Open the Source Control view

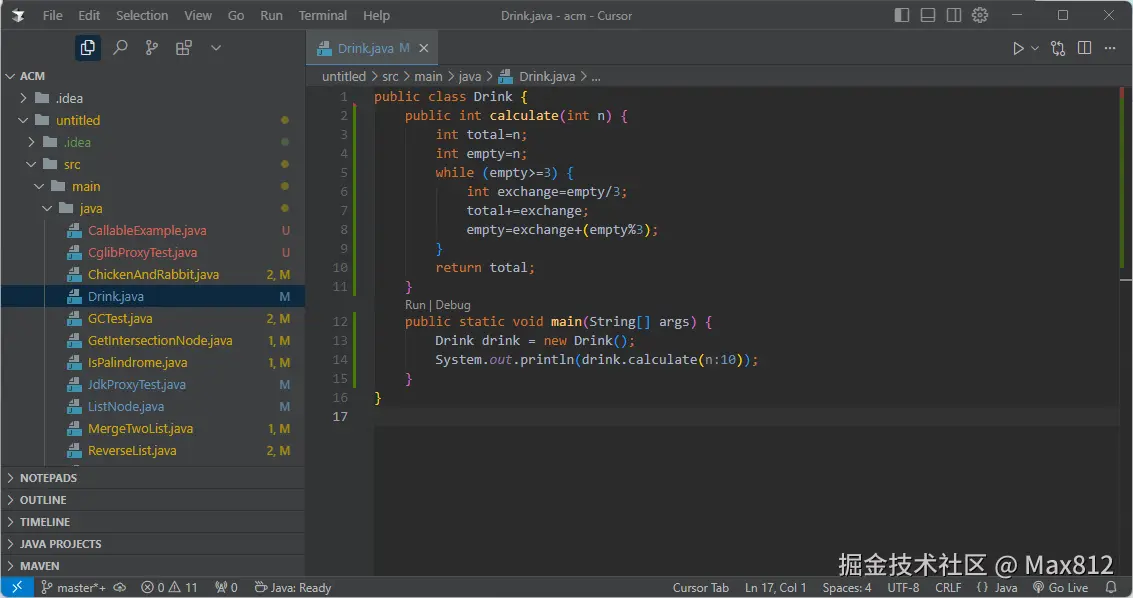pyautogui.click(x=152, y=47)
